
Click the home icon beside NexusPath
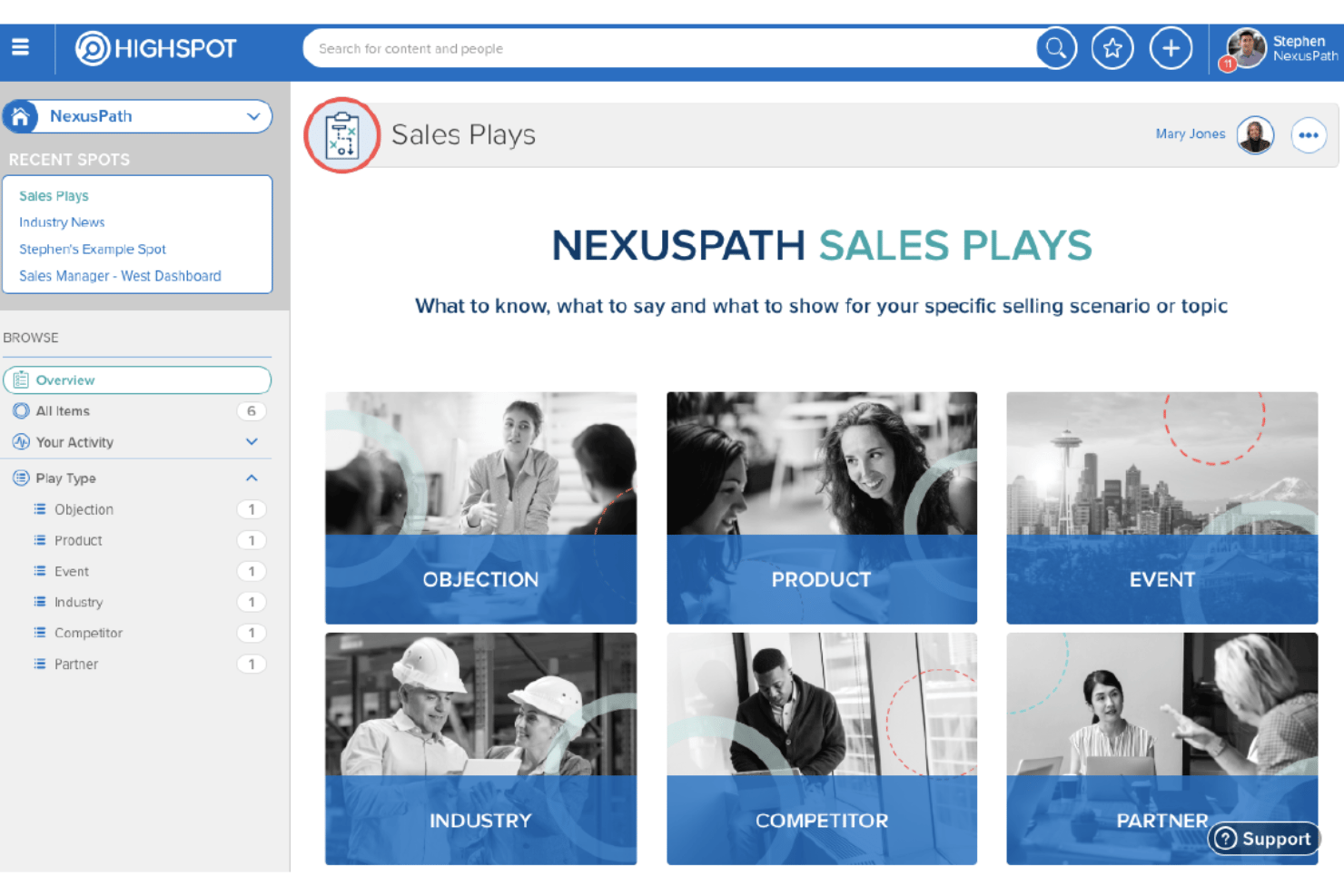(20, 116)
